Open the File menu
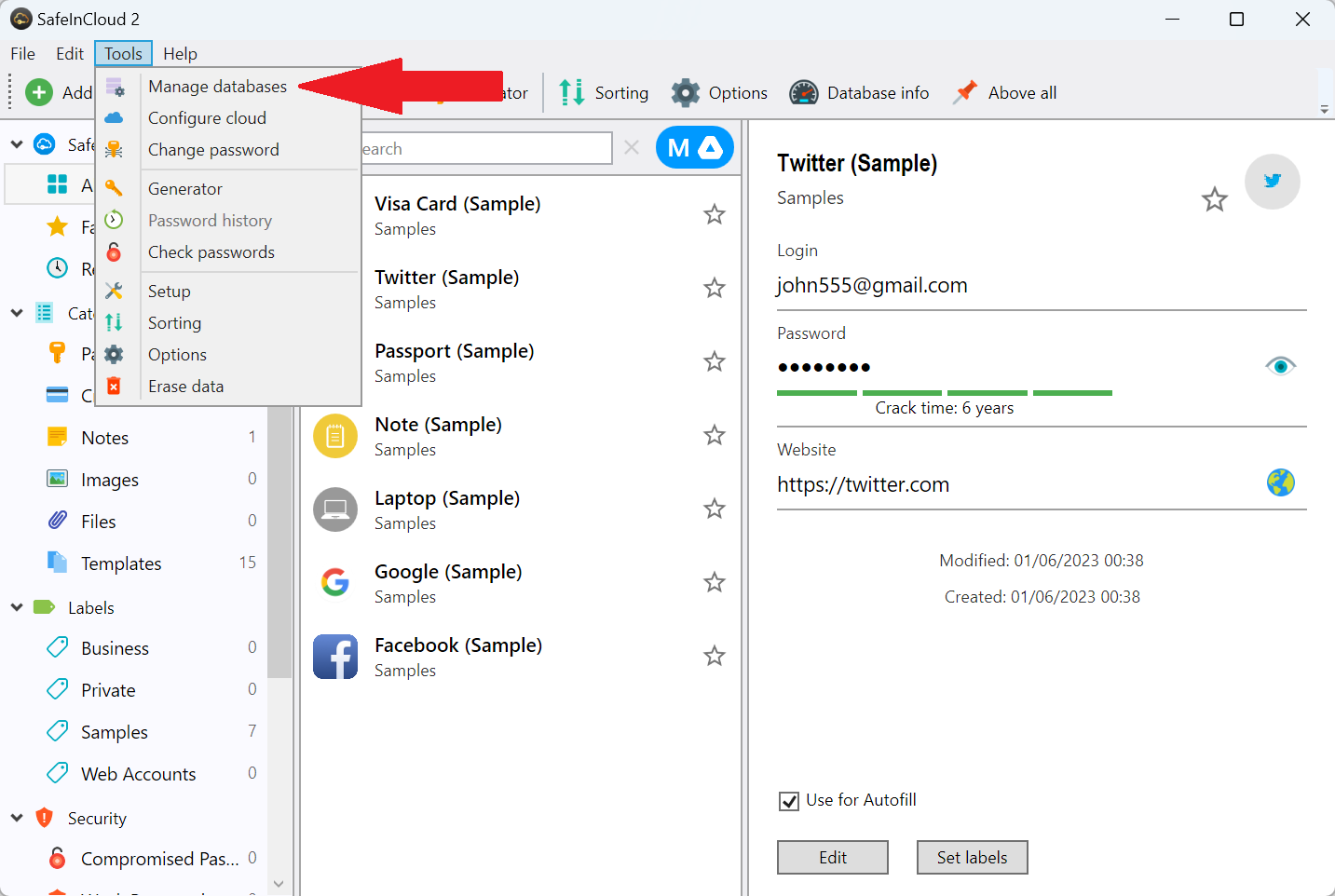 point(22,54)
